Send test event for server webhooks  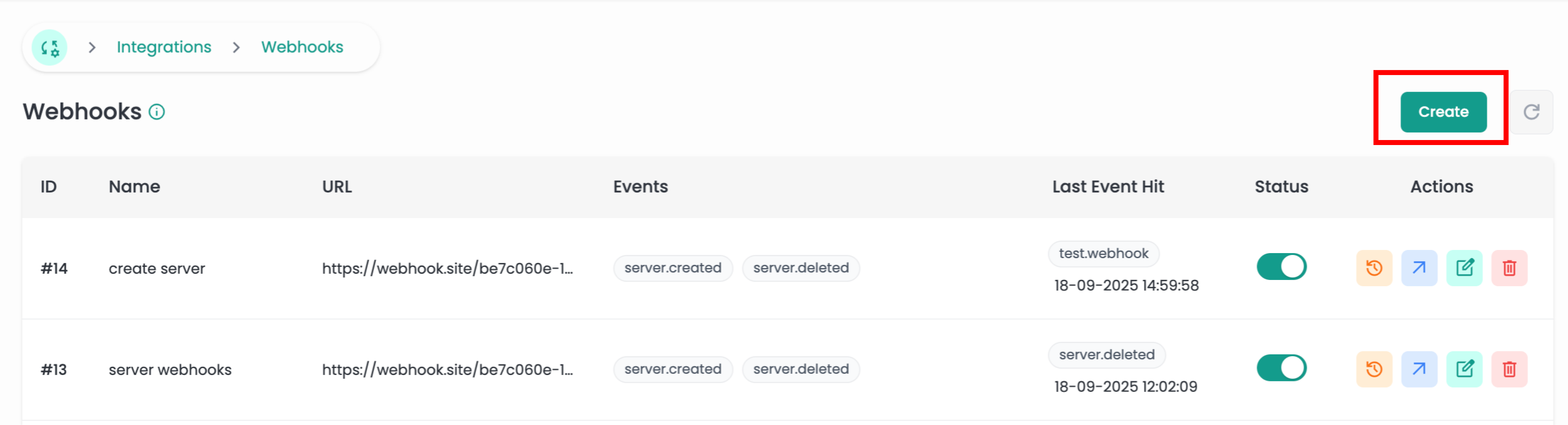tap(1418, 369)
